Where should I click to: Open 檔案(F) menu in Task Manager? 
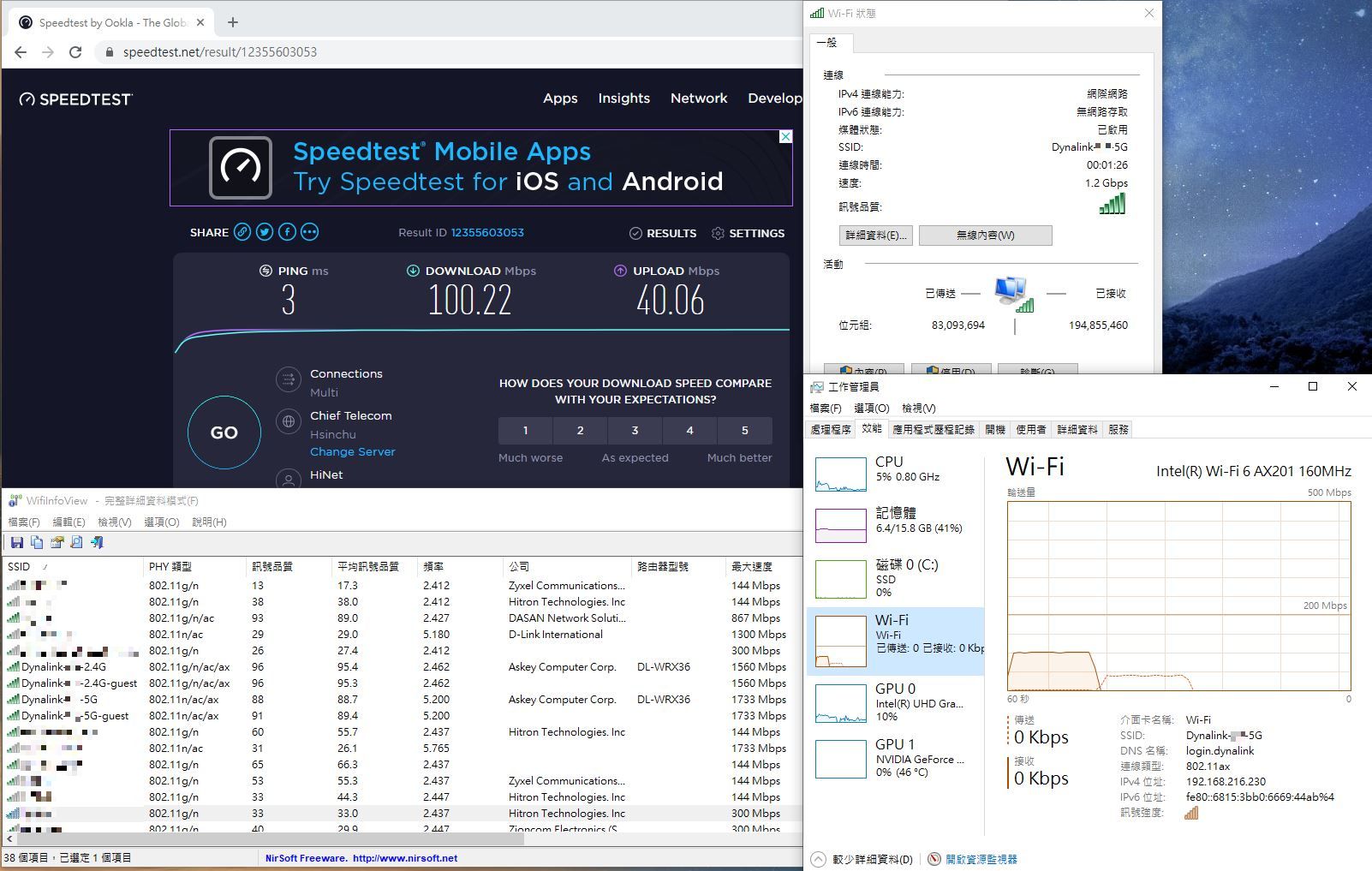(x=826, y=409)
